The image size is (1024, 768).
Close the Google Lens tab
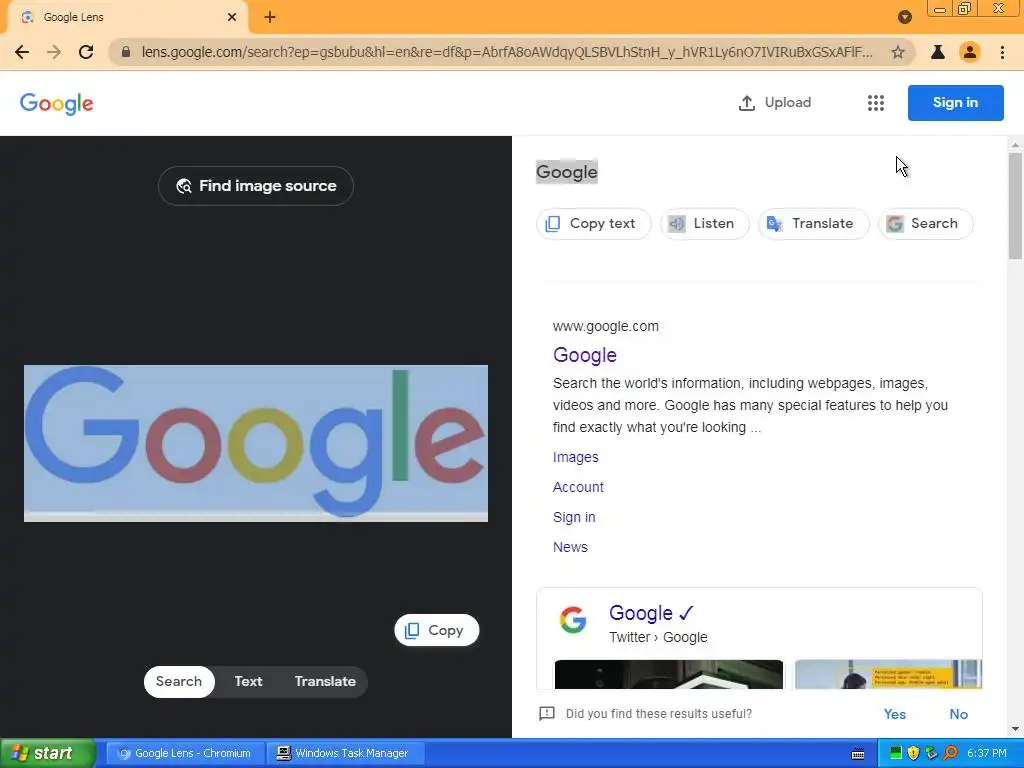click(x=232, y=17)
